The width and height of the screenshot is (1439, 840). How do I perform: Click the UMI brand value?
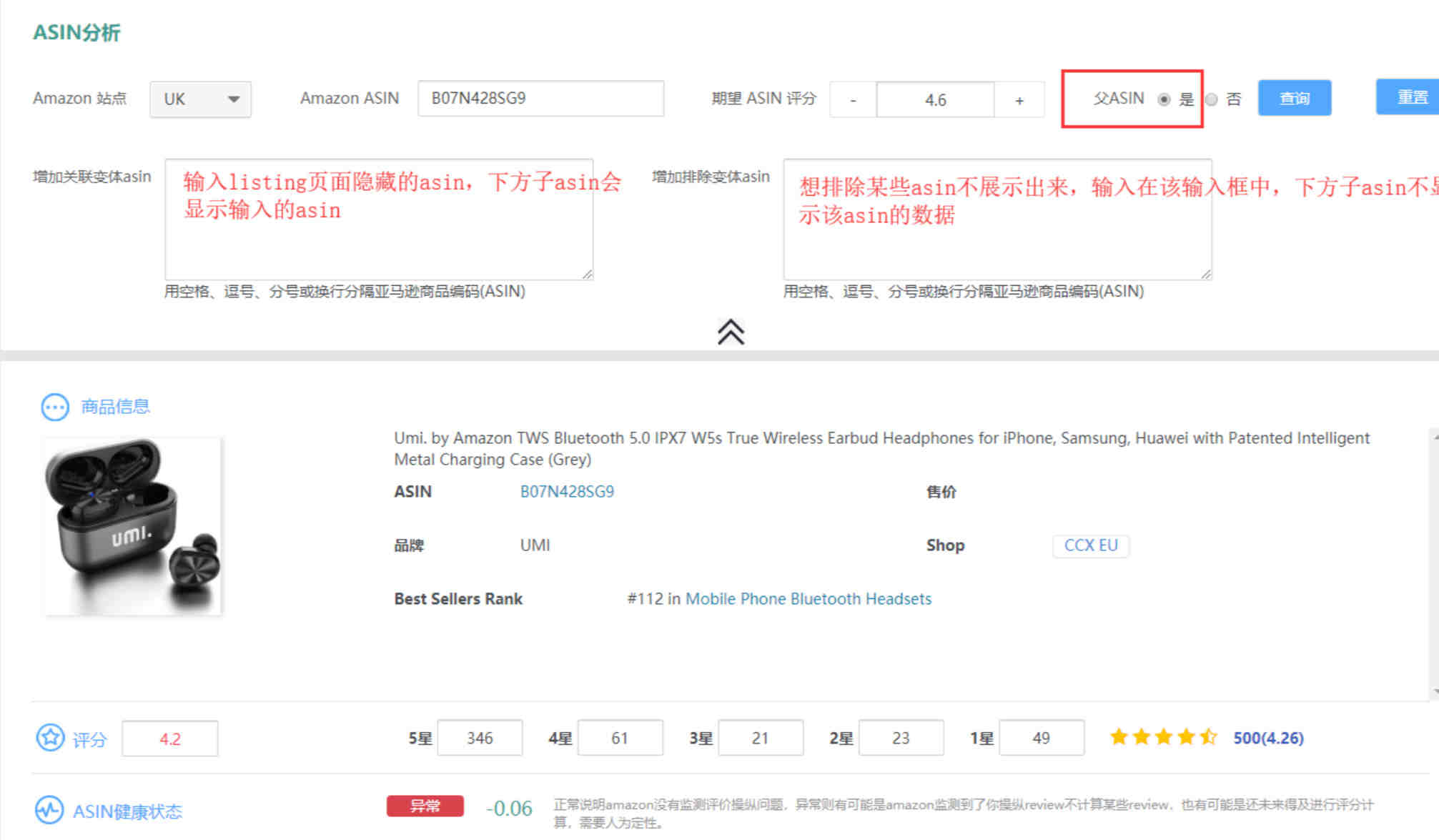[x=535, y=545]
